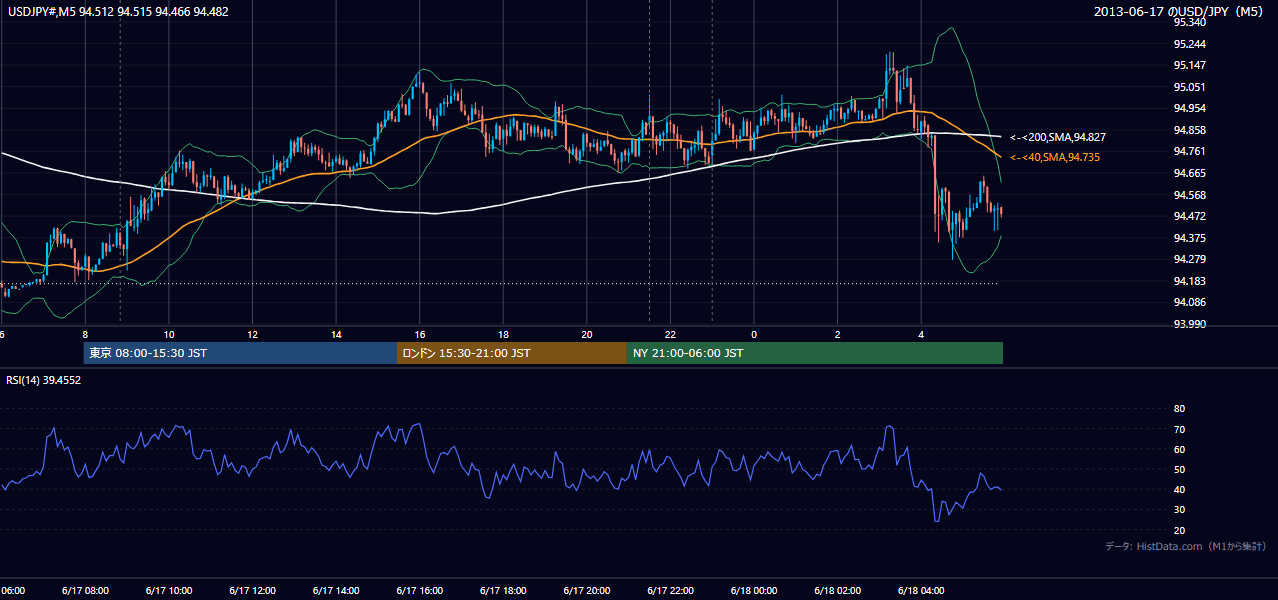Select the 200 SMA label reading 94.827

point(1058,137)
